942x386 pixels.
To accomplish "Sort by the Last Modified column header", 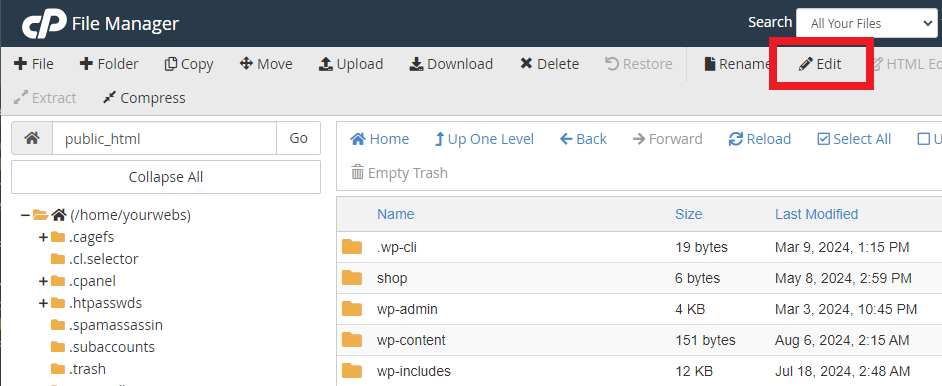I will 816,214.
